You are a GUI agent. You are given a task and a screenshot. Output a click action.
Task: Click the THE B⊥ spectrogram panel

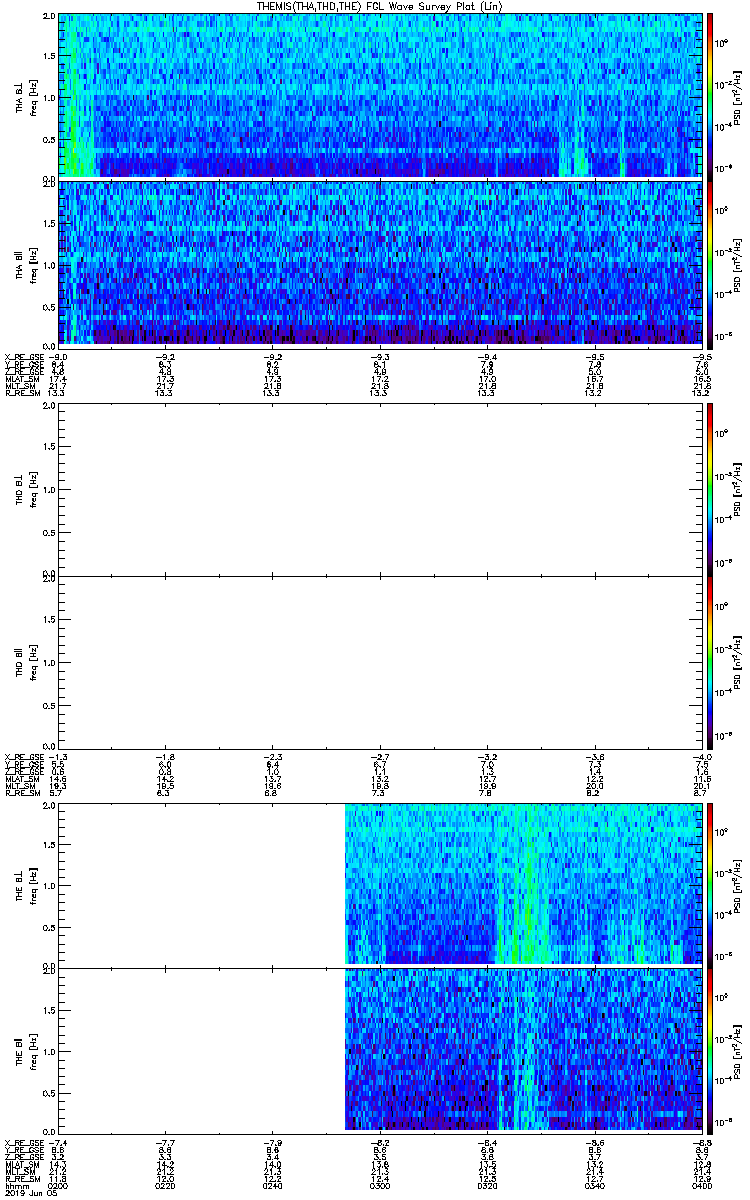pyautogui.click(x=380, y=884)
